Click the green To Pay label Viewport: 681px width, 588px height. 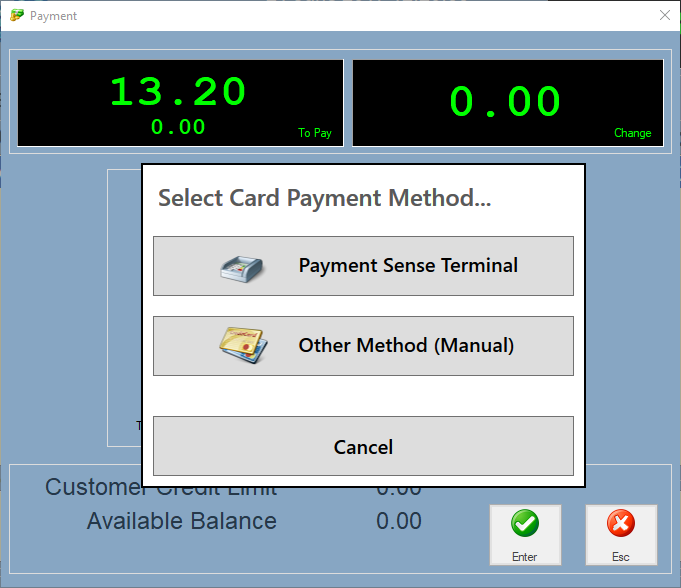tap(315, 133)
